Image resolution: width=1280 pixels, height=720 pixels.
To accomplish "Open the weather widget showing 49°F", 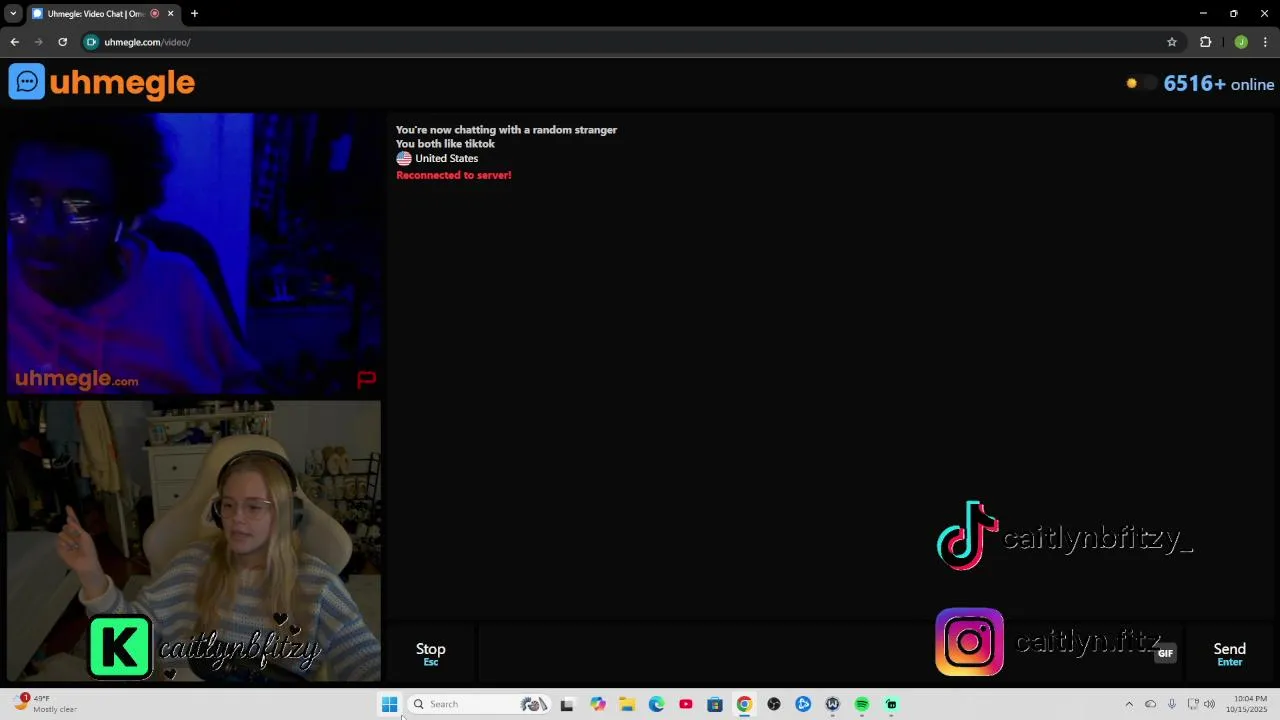I will 44,704.
